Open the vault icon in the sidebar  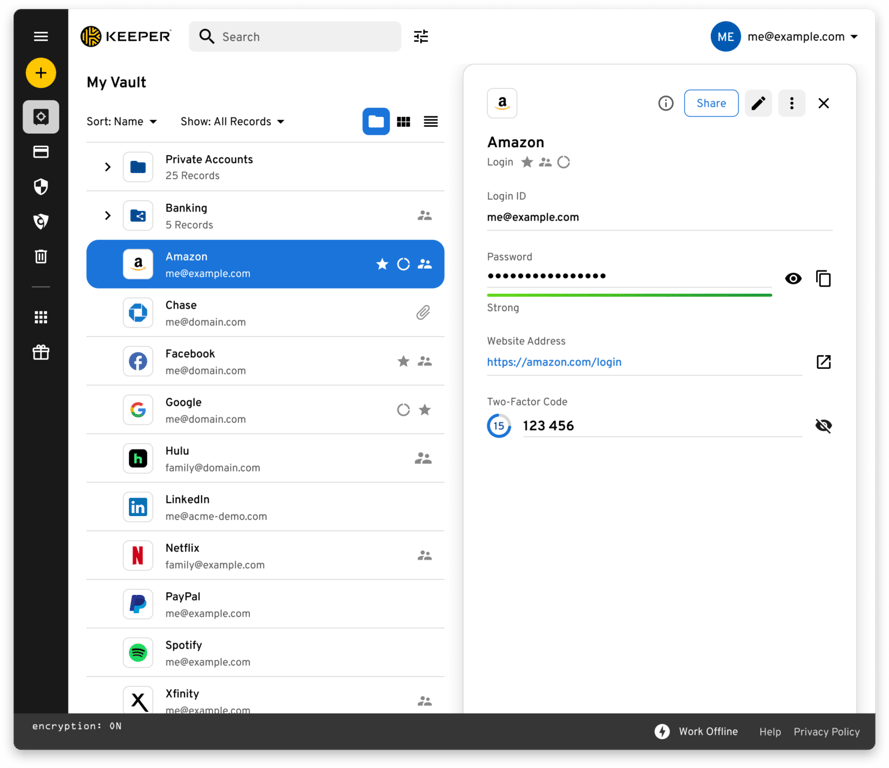click(x=41, y=117)
